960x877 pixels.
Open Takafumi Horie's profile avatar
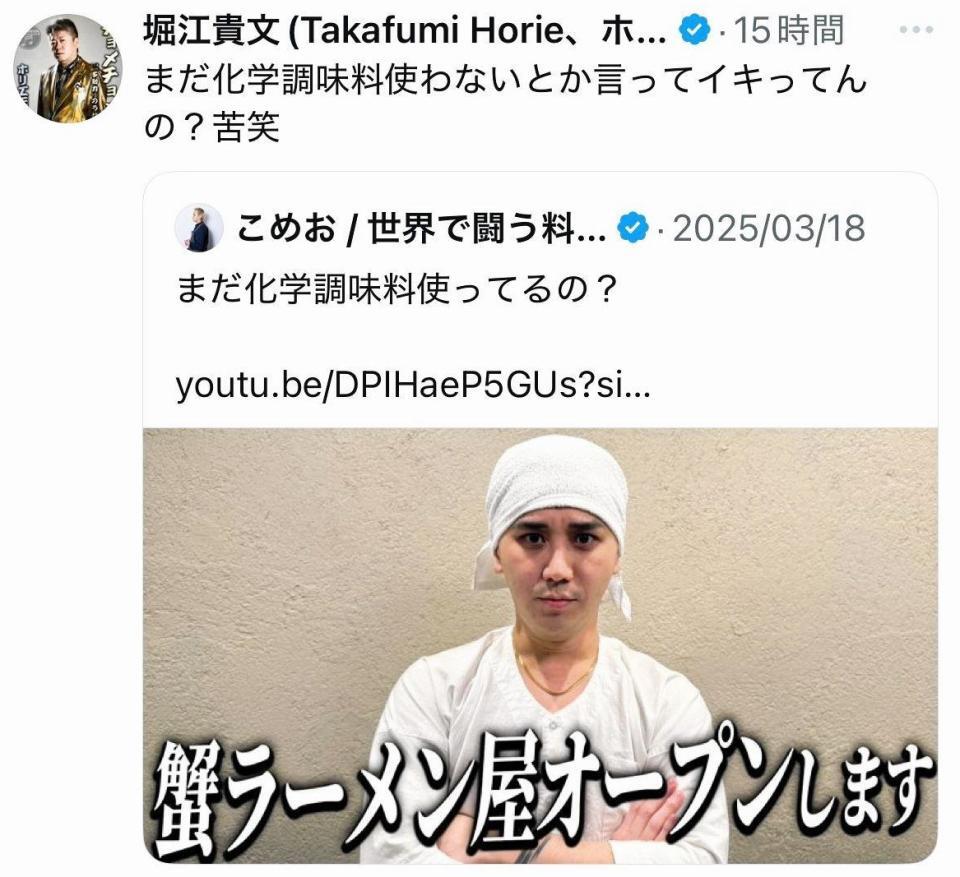pyautogui.click(x=67, y=69)
